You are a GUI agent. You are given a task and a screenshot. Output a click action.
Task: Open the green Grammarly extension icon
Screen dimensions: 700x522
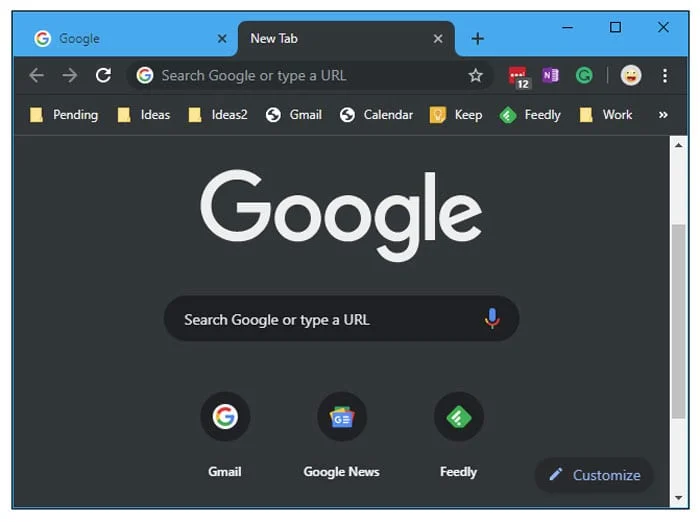pyautogui.click(x=583, y=75)
